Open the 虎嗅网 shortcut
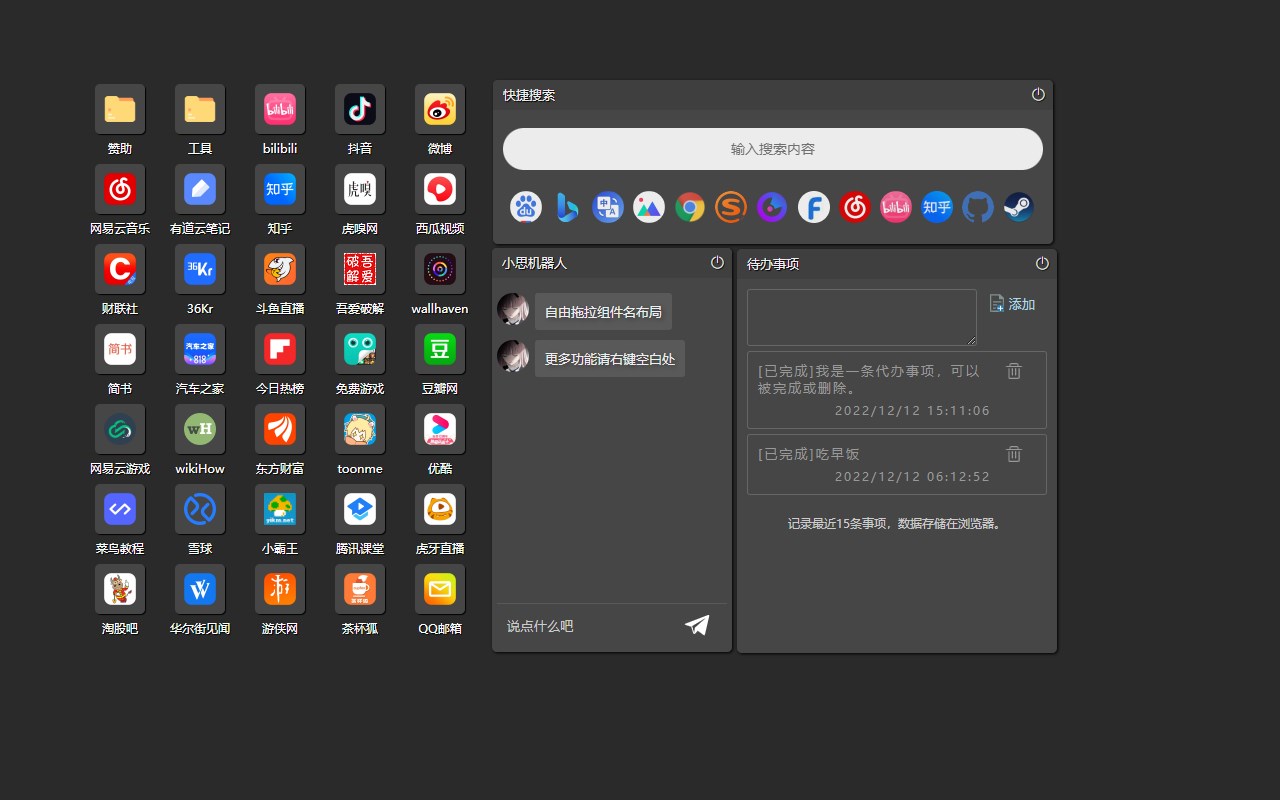The height and width of the screenshot is (800, 1280). point(360,189)
